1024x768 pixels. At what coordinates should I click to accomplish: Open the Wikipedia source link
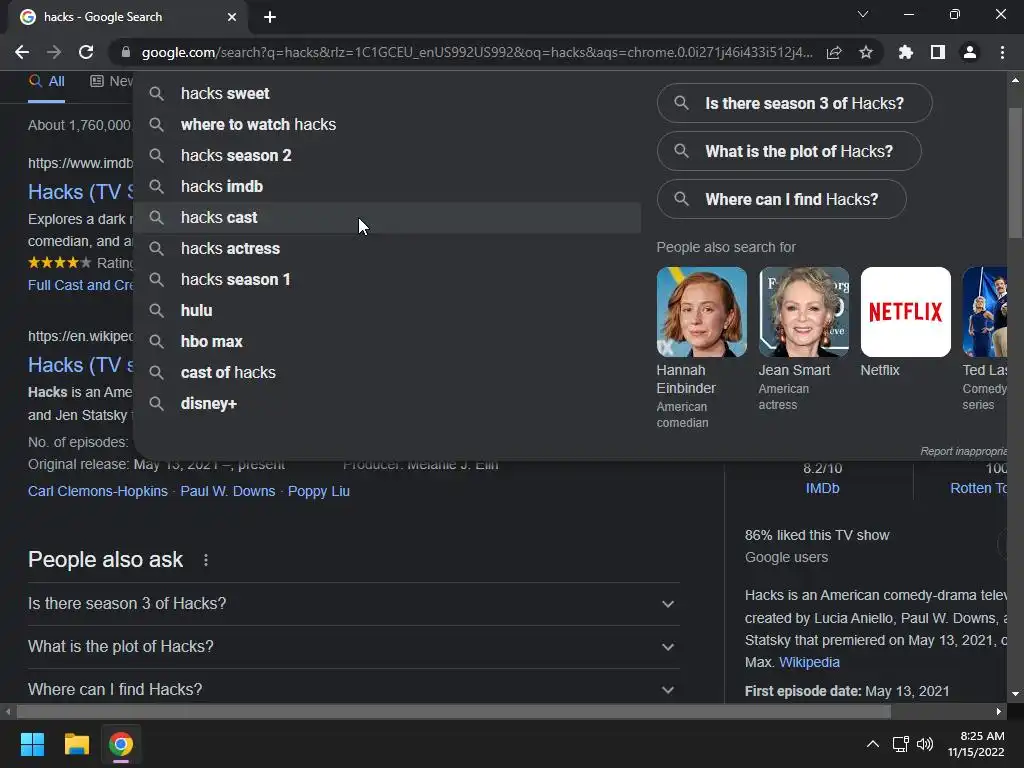click(809, 662)
